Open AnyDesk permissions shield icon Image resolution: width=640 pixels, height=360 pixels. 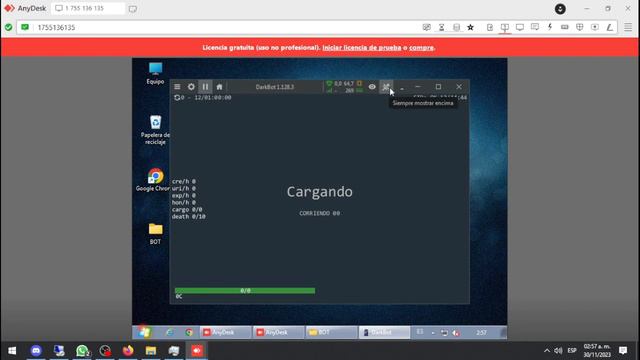click(580, 27)
